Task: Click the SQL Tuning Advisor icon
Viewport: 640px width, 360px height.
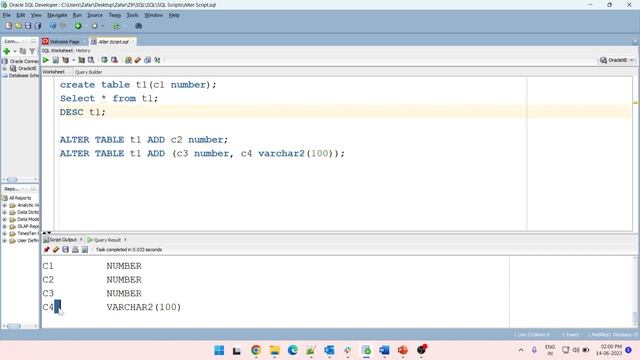Action: click(91, 60)
